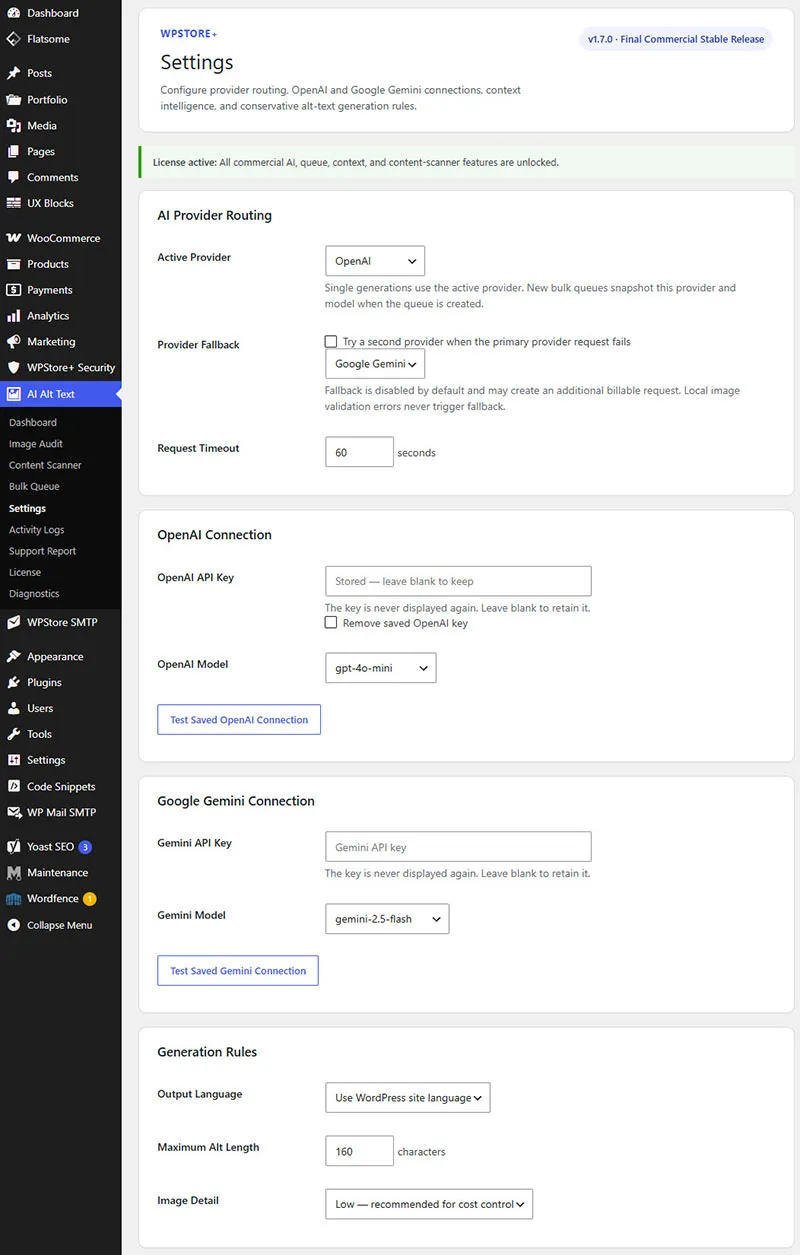Click the Posts pushpin icon
This screenshot has height=1255, width=800.
coord(13,73)
